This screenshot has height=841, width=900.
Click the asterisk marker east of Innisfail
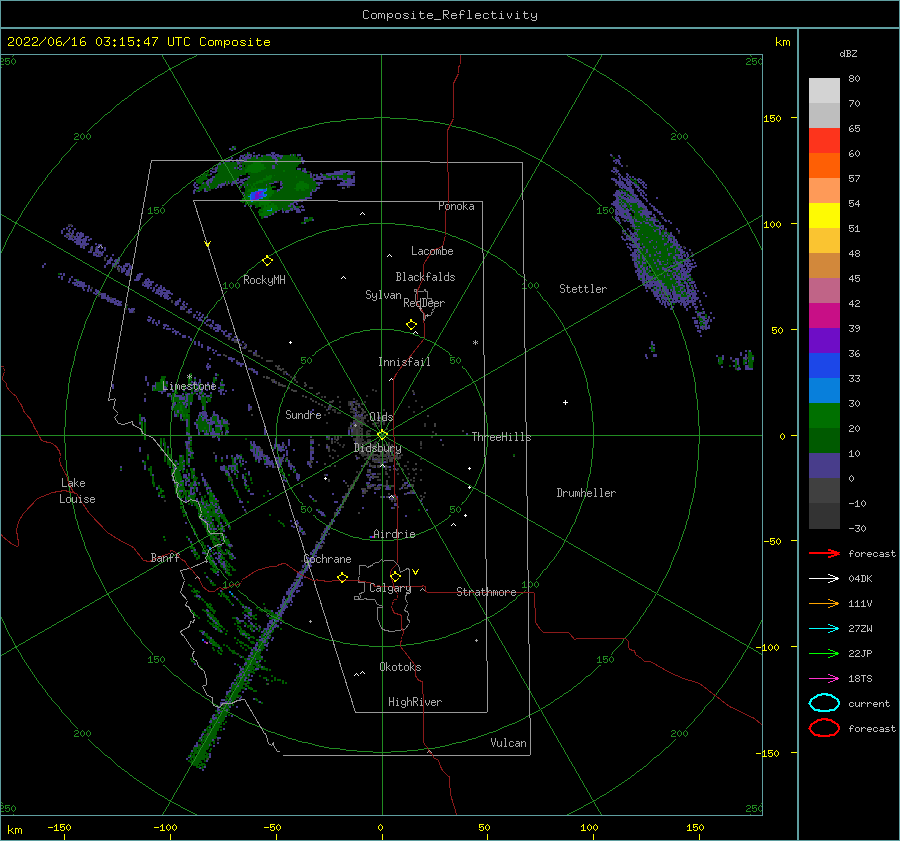(x=475, y=343)
